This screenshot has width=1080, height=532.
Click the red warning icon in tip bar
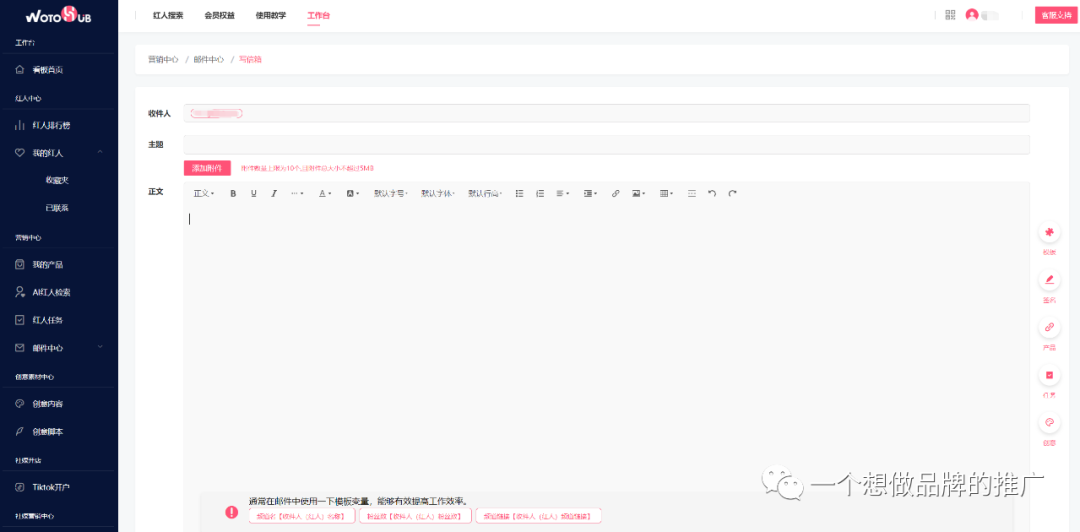(x=232, y=512)
